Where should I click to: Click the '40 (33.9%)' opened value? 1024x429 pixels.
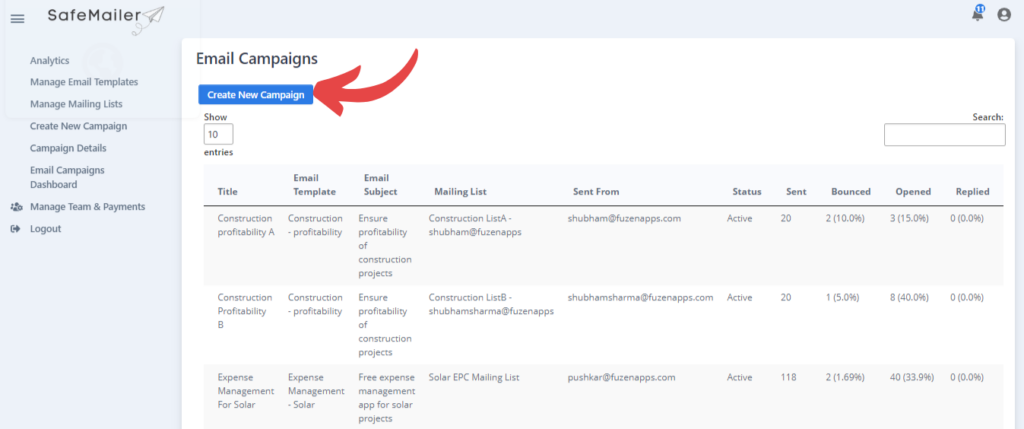[x=912, y=377]
